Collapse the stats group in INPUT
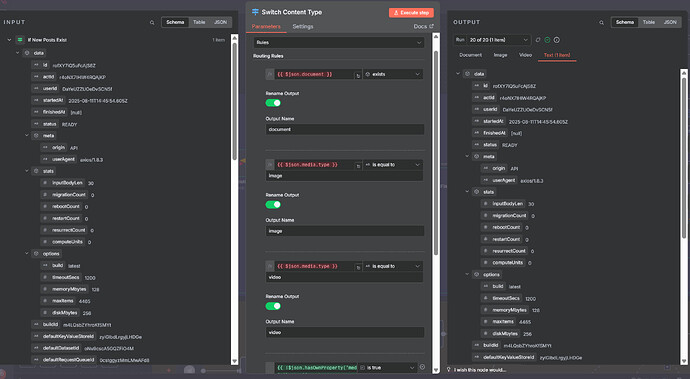Image resolution: width=690 pixels, height=379 pixels. (27, 171)
